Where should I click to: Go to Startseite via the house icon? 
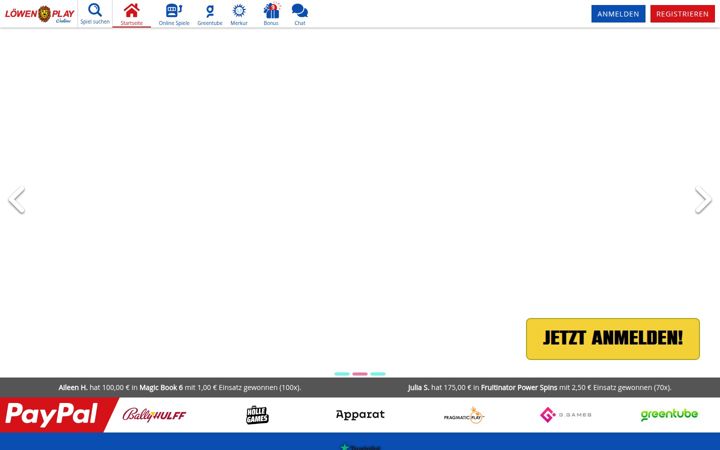(132, 10)
